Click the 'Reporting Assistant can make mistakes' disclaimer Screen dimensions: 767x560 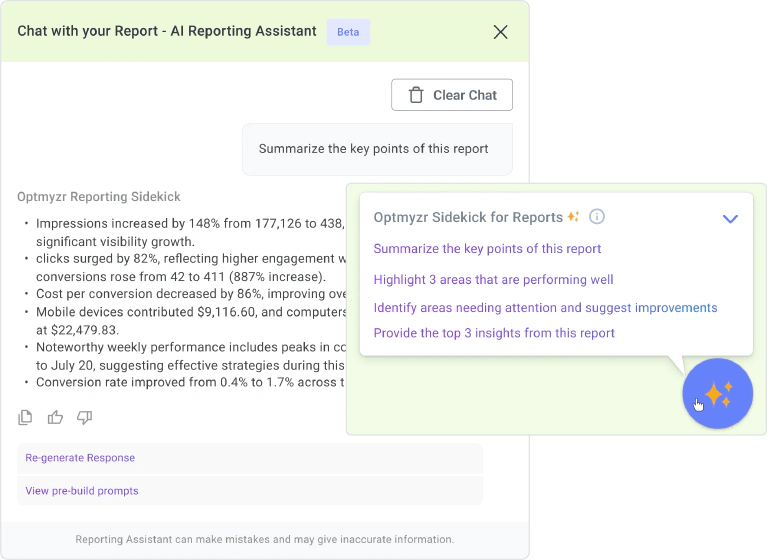coord(265,539)
